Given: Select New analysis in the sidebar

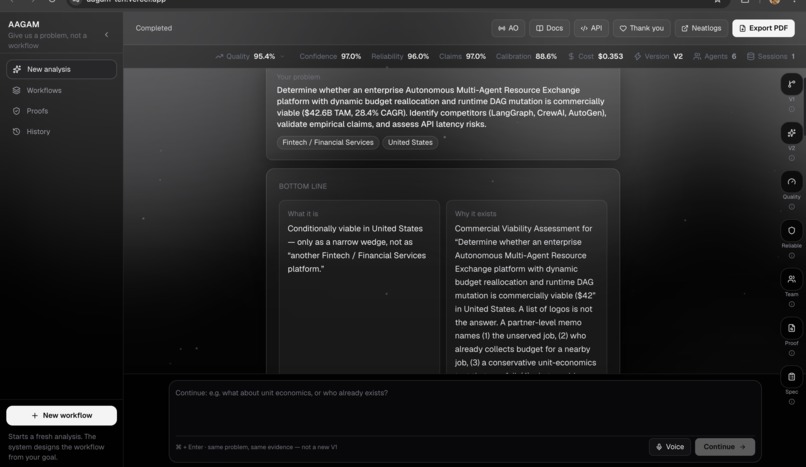Looking at the screenshot, I should [61, 69].
